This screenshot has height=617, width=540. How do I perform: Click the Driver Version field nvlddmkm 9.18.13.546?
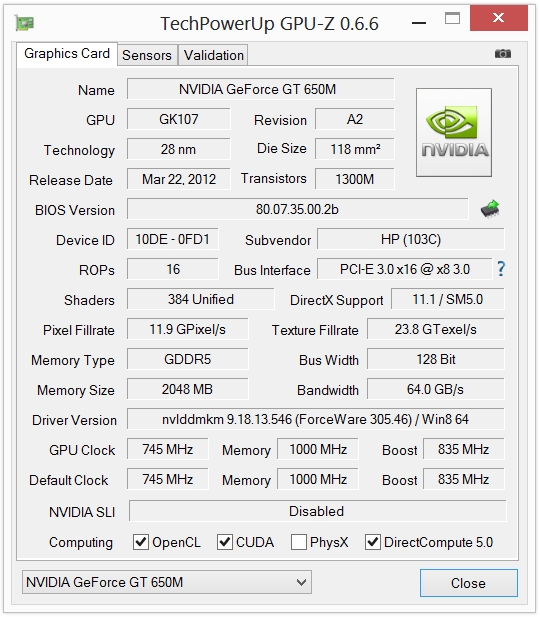(x=316, y=419)
